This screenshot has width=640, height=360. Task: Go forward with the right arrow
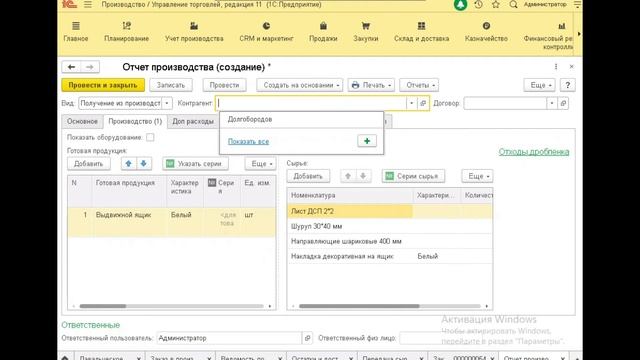pyautogui.click(x=90, y=67)
